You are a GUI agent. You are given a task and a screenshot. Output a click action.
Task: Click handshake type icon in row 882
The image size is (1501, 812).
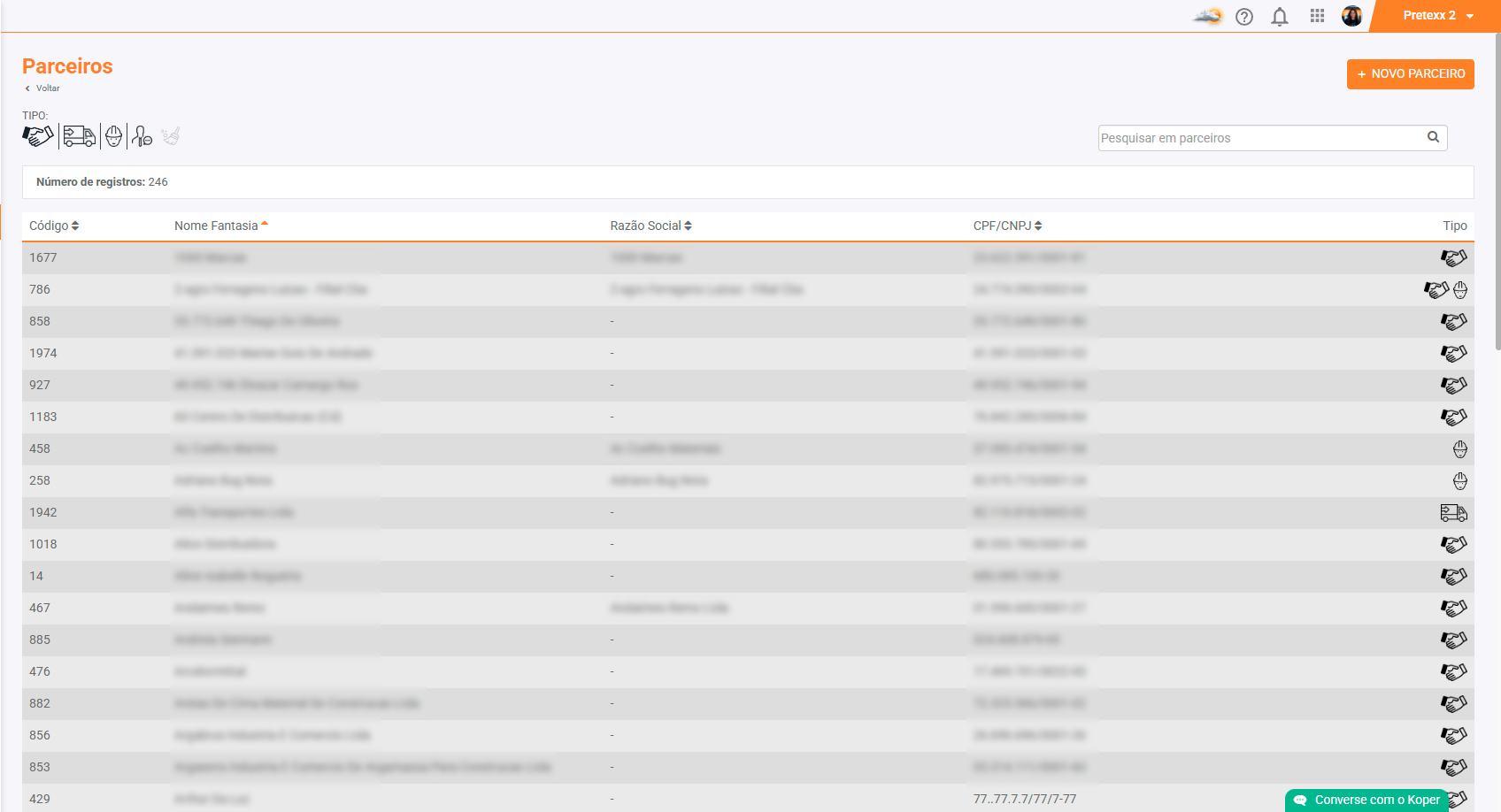coord(1453,703)
